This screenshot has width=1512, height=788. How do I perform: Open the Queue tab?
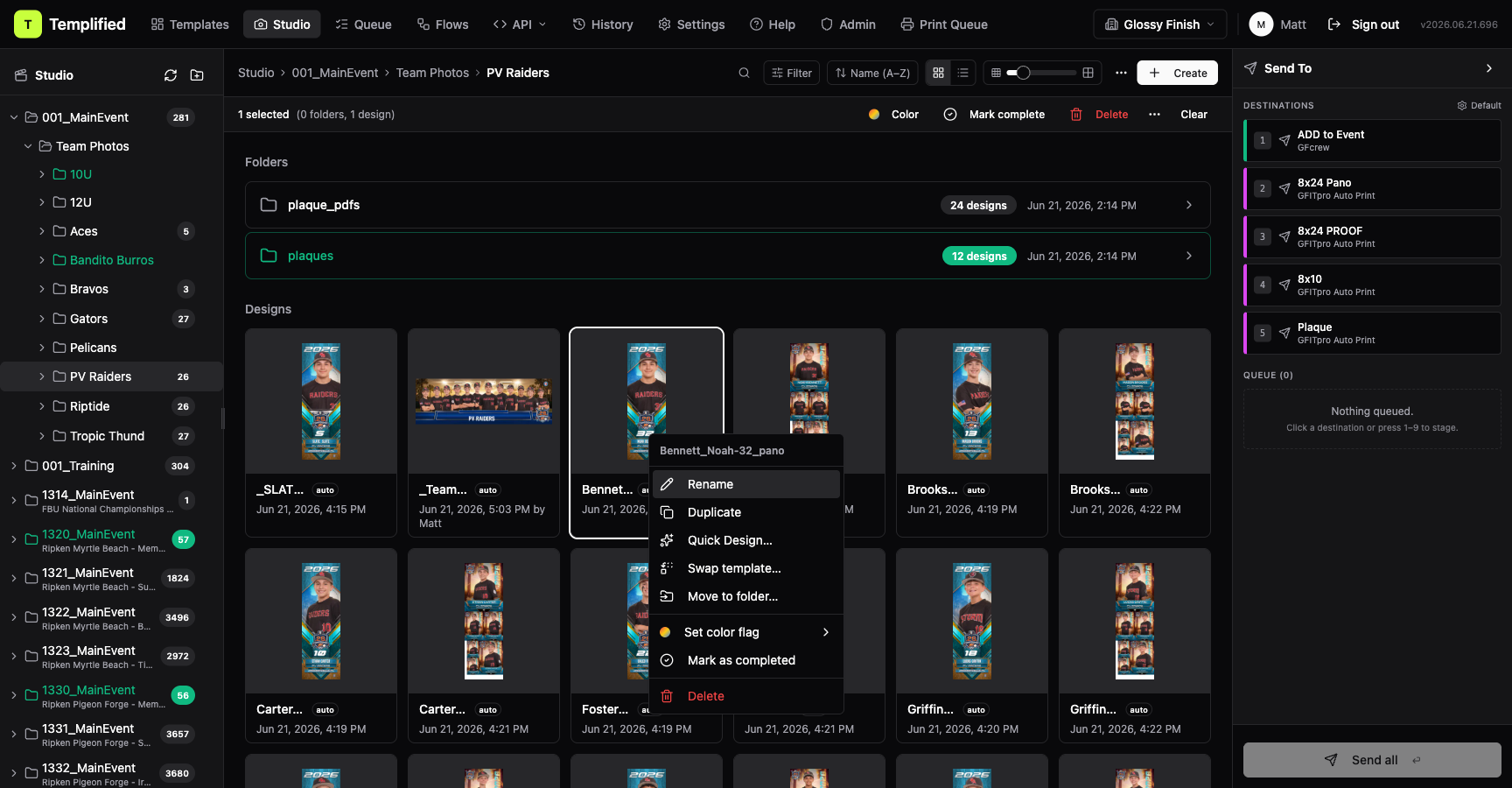click(x=364, y=25)
